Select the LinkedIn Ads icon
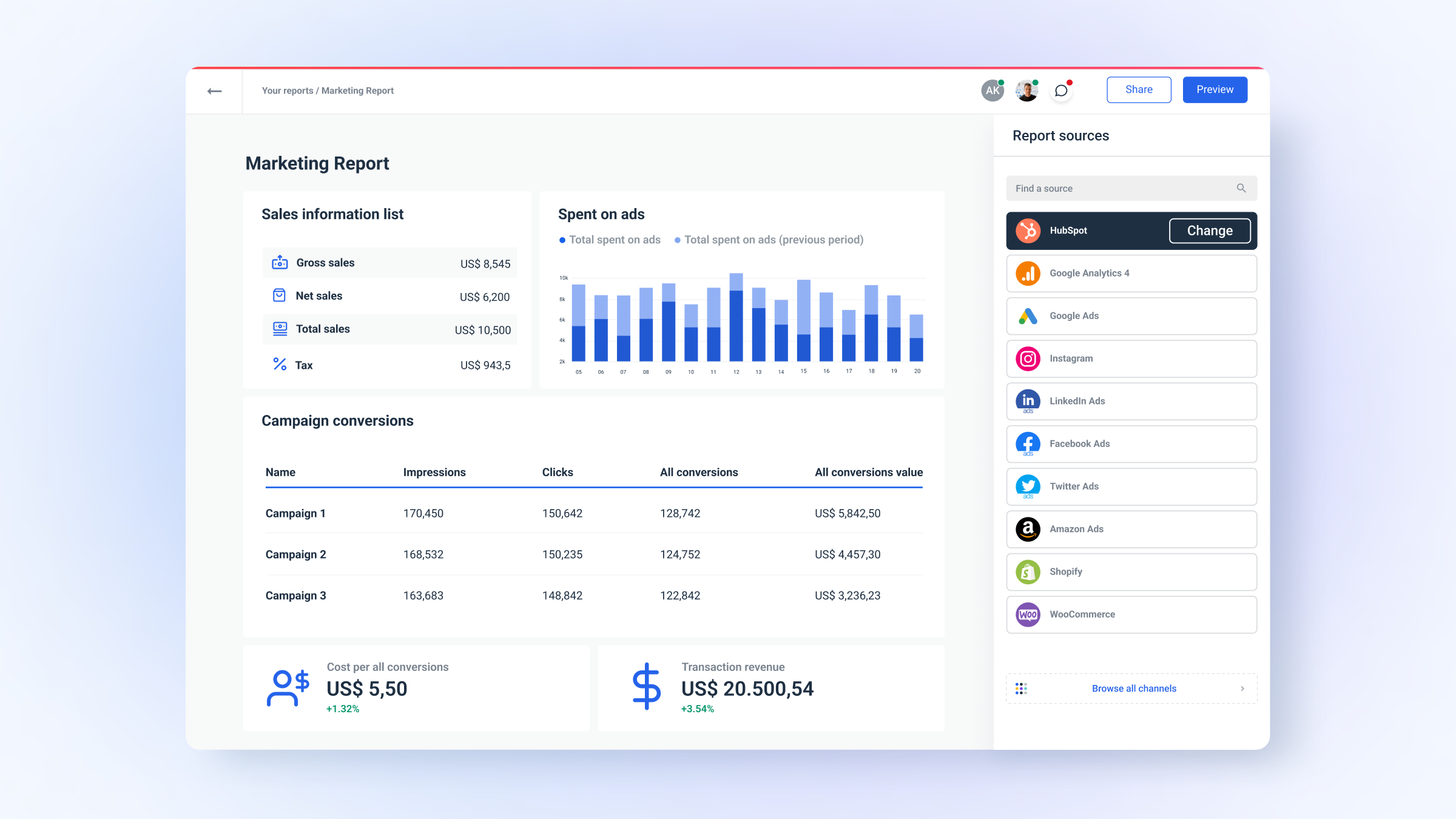This screenshot has width=1456, height=819. point(1028,401)
